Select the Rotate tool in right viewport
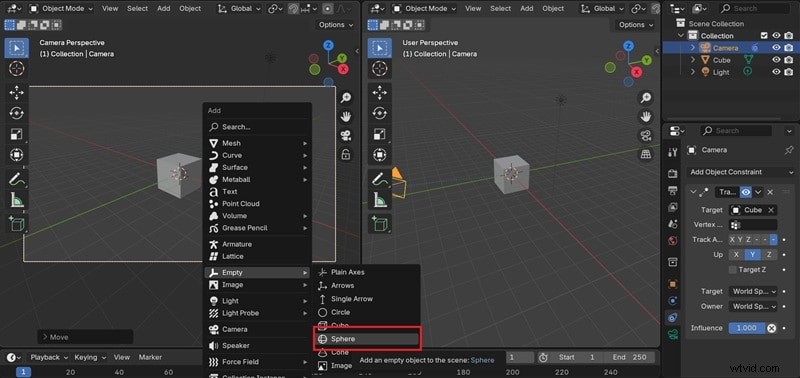 coord(380,113)
